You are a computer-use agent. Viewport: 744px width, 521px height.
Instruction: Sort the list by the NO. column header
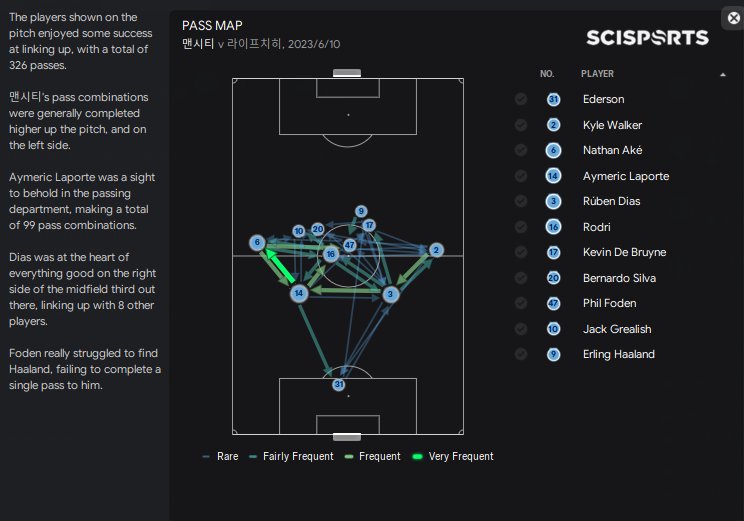[547, 74]
